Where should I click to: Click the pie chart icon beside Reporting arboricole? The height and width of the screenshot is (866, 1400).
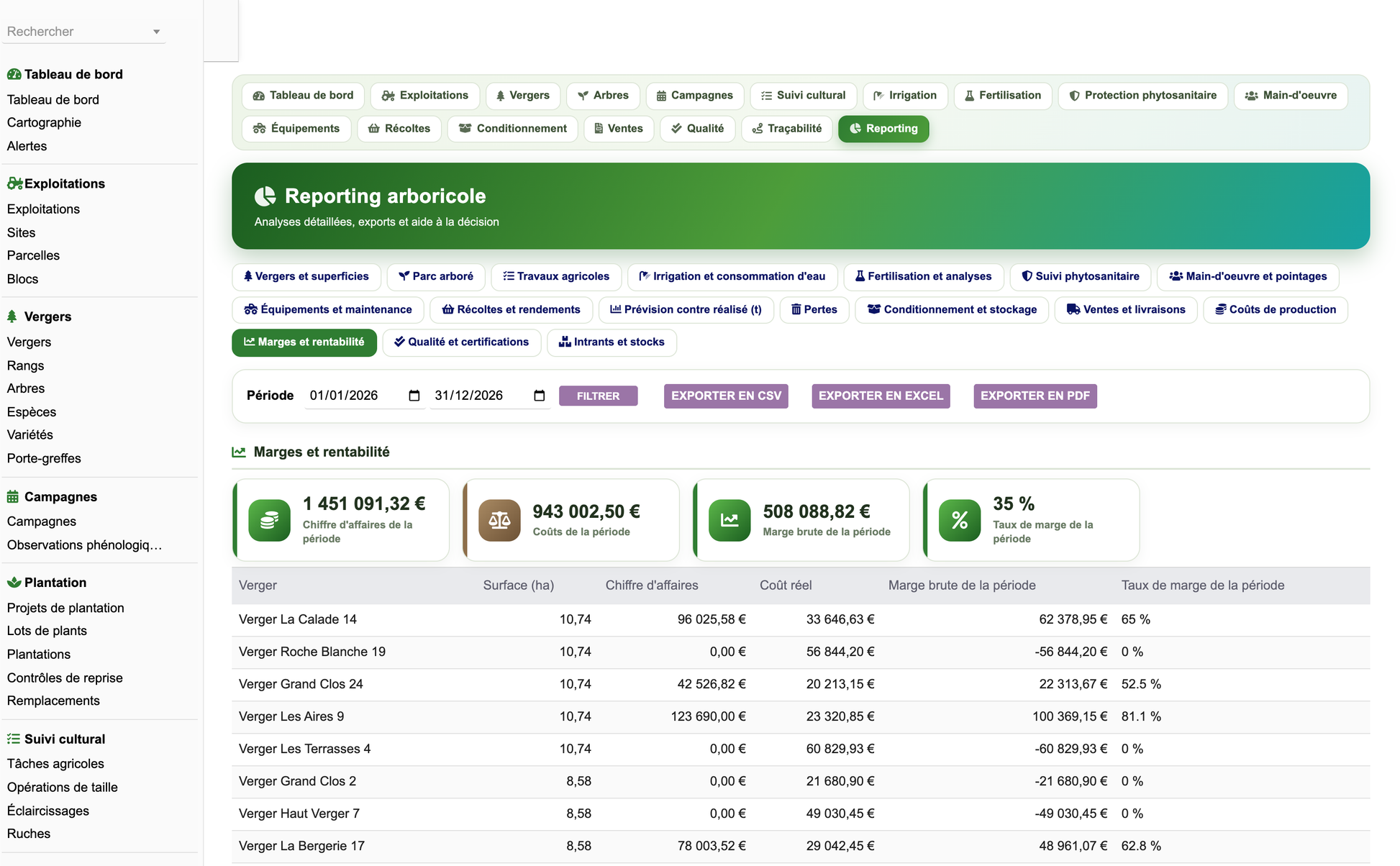click(x=265, y=196)
